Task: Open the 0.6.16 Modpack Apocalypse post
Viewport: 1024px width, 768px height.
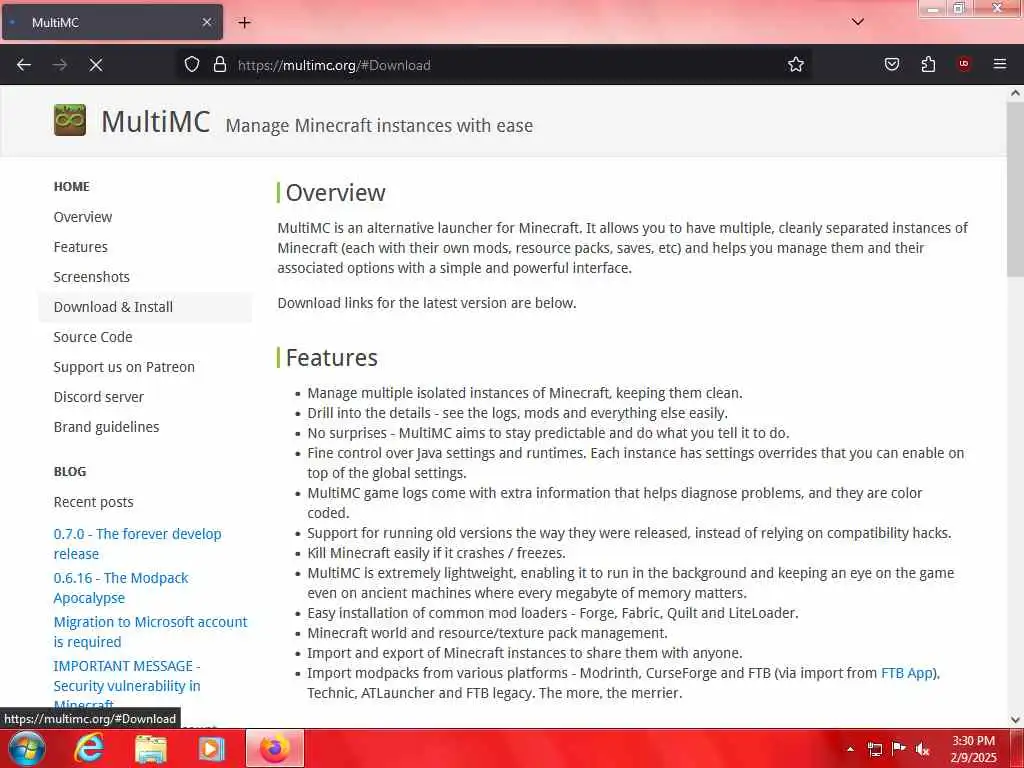Action: click(121, 588)
